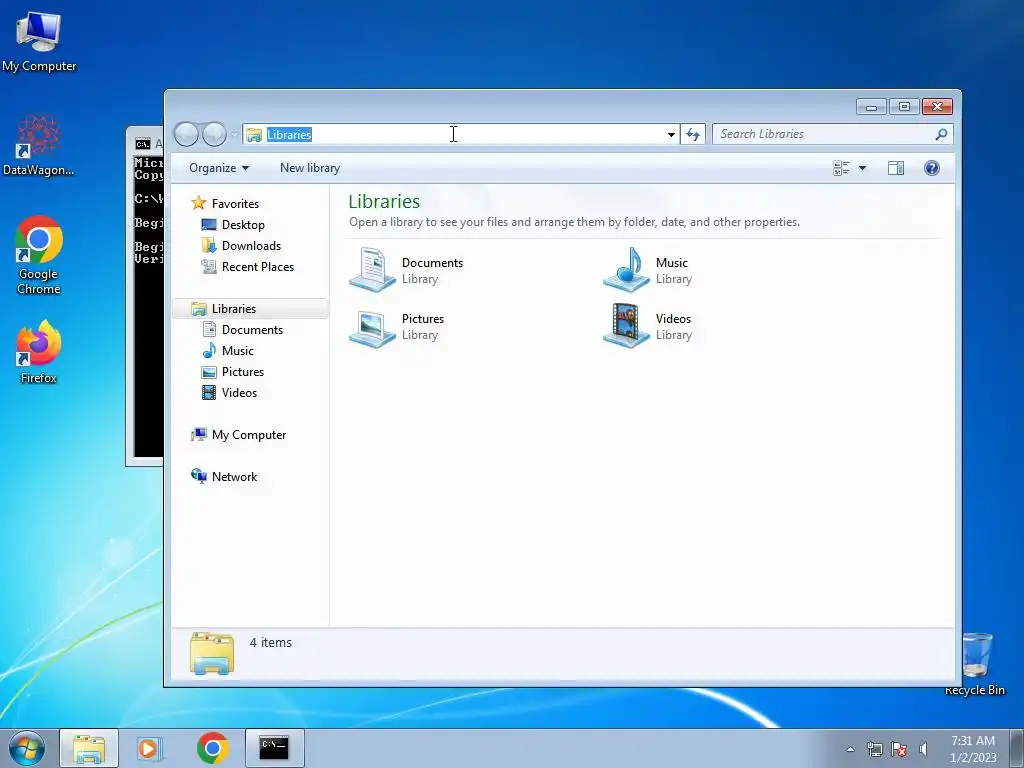The height and width of the screenshot is (768, 1024).
Task: Click the volume speaker tray icon
Action: pyautogui.click(x=923, y=749)
